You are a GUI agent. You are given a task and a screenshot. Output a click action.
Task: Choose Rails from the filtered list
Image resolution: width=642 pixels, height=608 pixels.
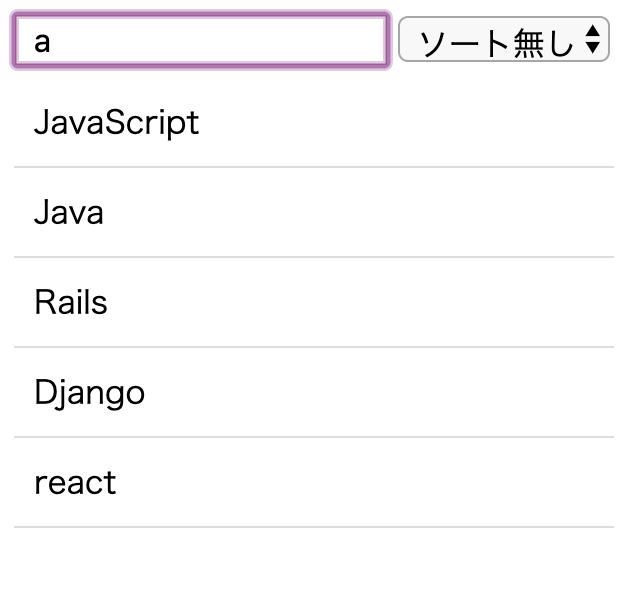point(313,303)
